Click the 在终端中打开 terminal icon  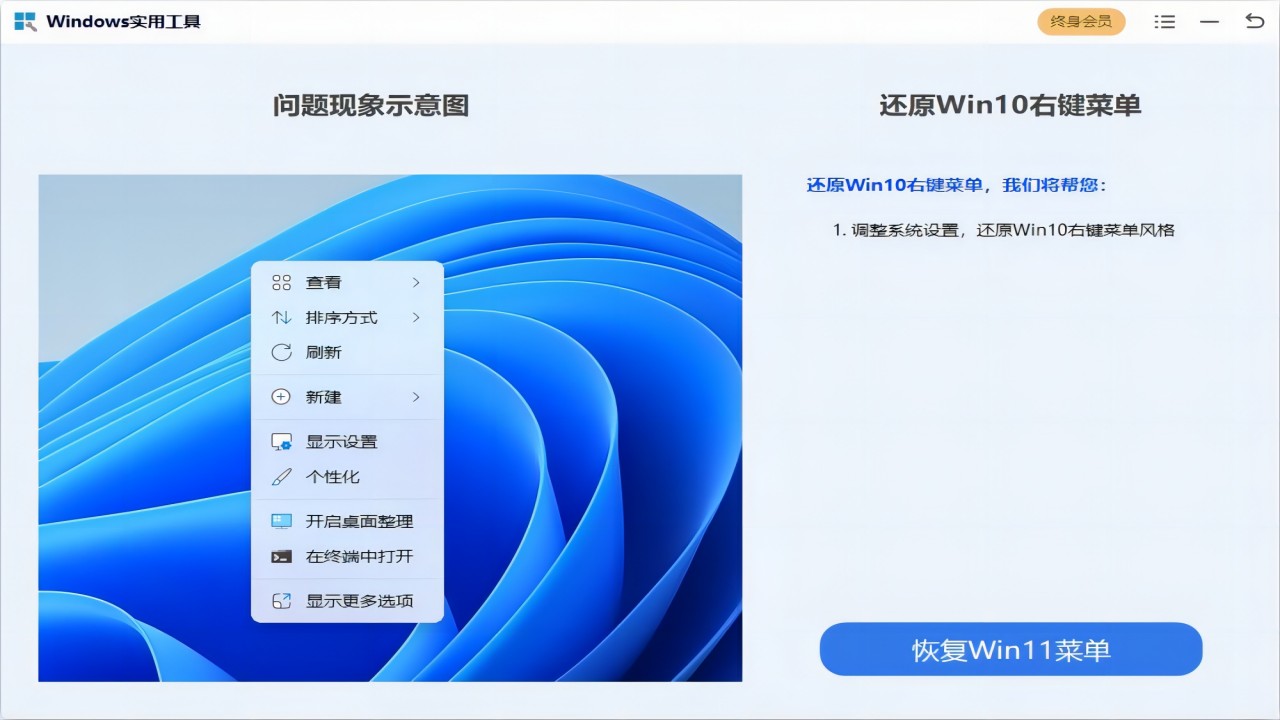tap(281, 557)
